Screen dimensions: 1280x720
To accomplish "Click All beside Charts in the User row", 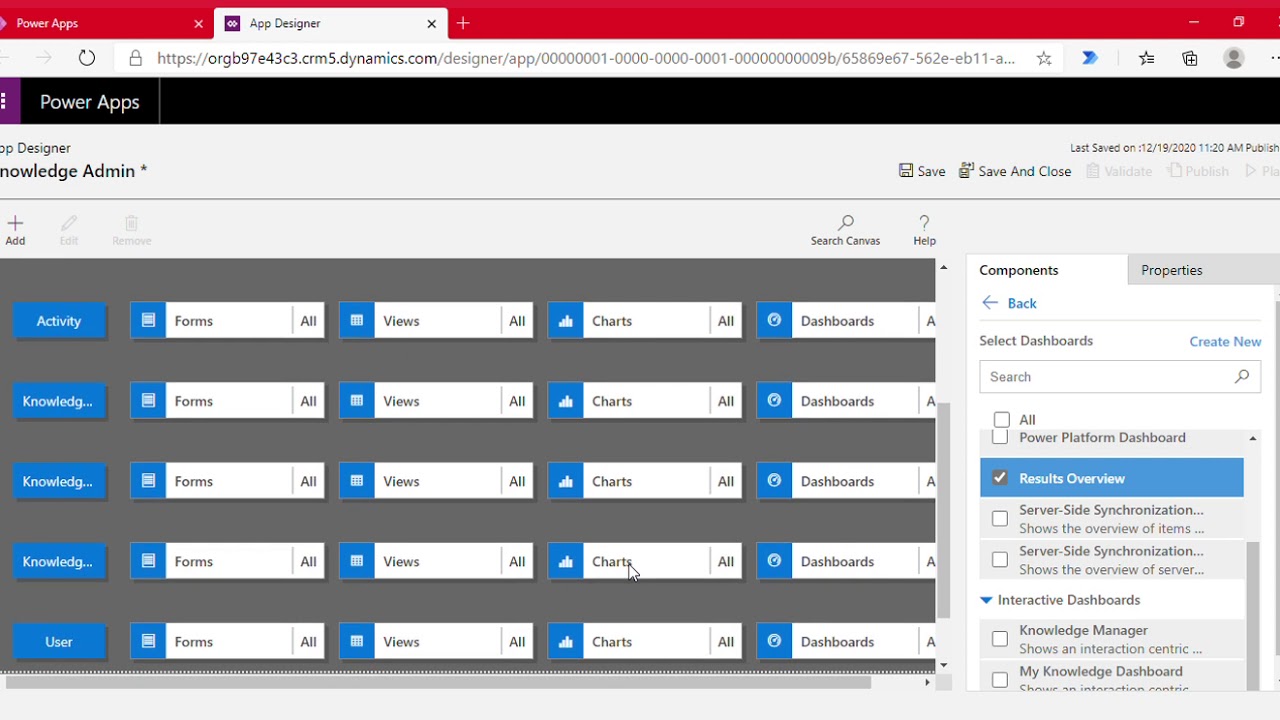I will (726, 642).
